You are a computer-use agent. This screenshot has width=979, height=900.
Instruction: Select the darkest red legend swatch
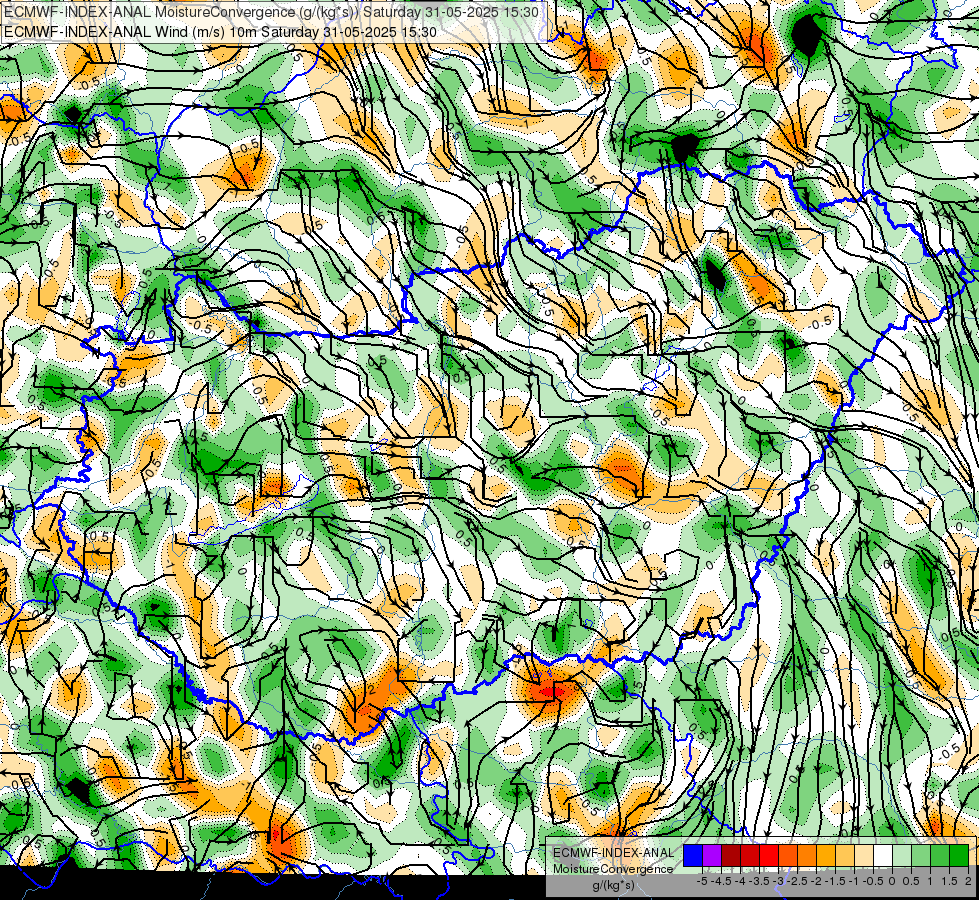731,856
